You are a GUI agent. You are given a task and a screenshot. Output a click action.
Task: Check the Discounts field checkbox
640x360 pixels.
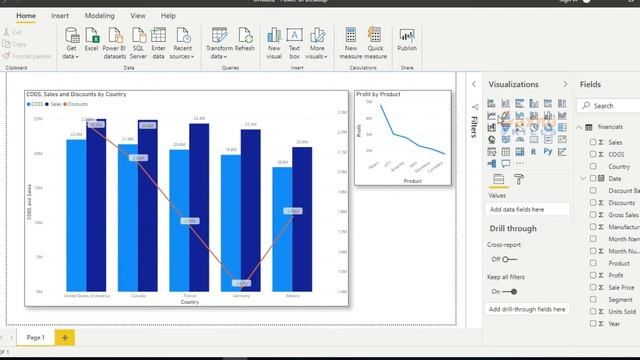click(593, 202)
